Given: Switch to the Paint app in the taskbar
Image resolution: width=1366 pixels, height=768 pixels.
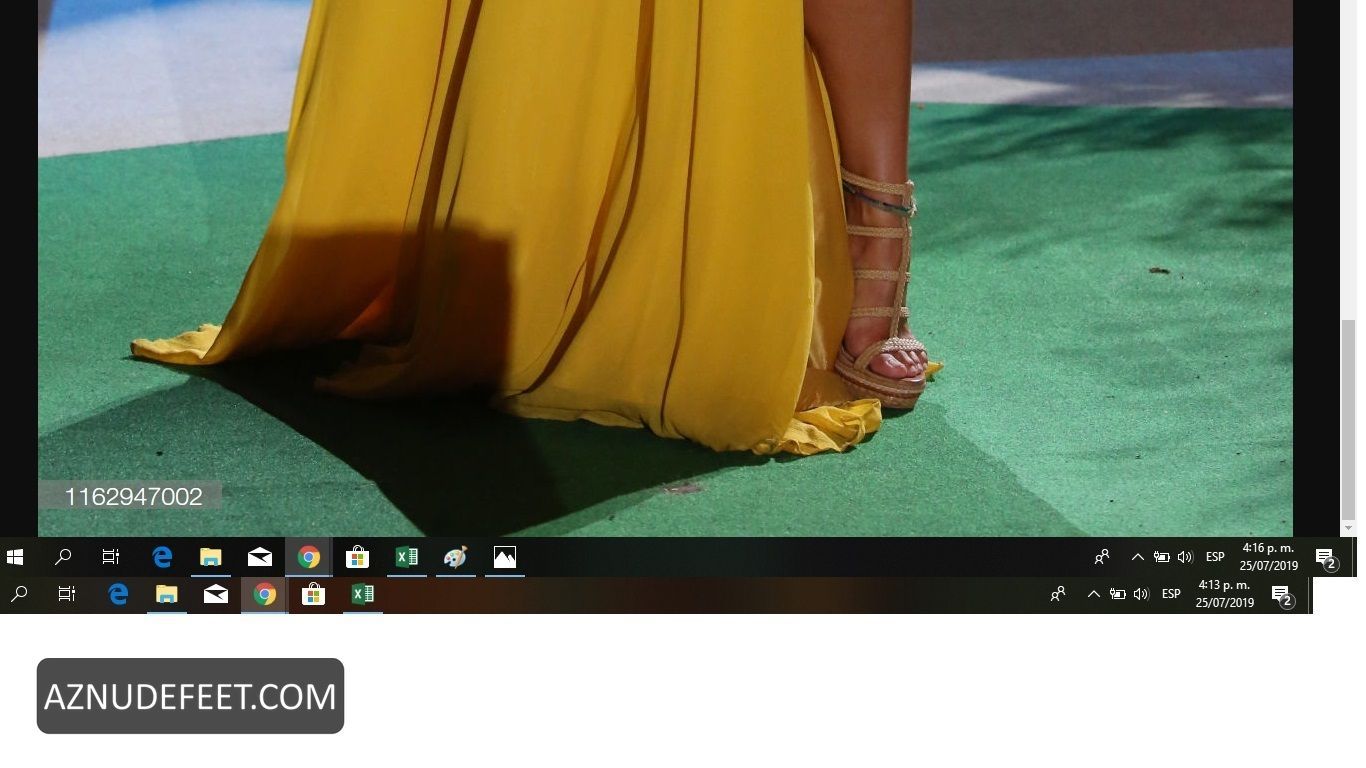Looking at the screenshot, I should [455, 557].
